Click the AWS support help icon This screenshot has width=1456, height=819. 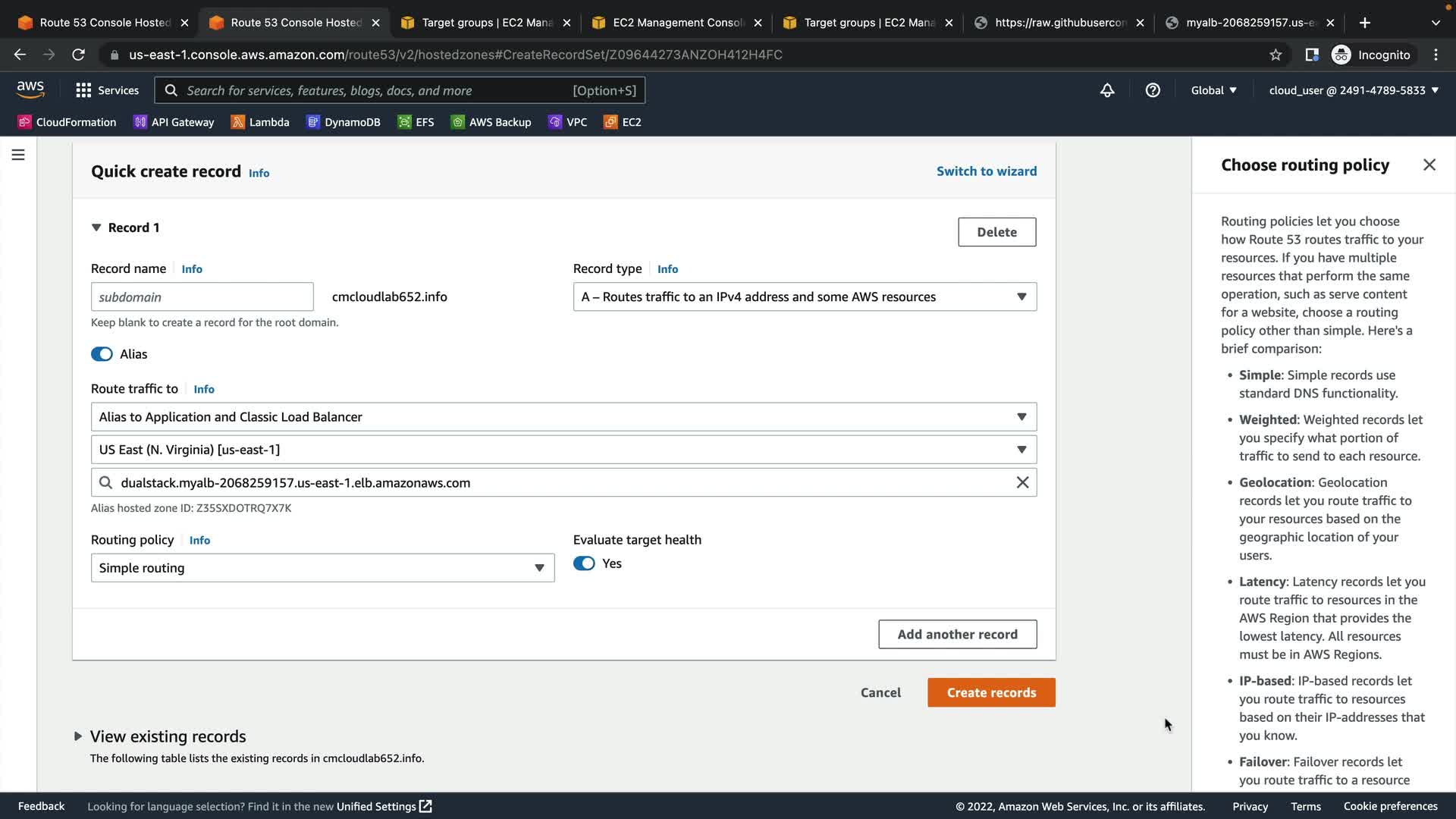(1153, 90)
